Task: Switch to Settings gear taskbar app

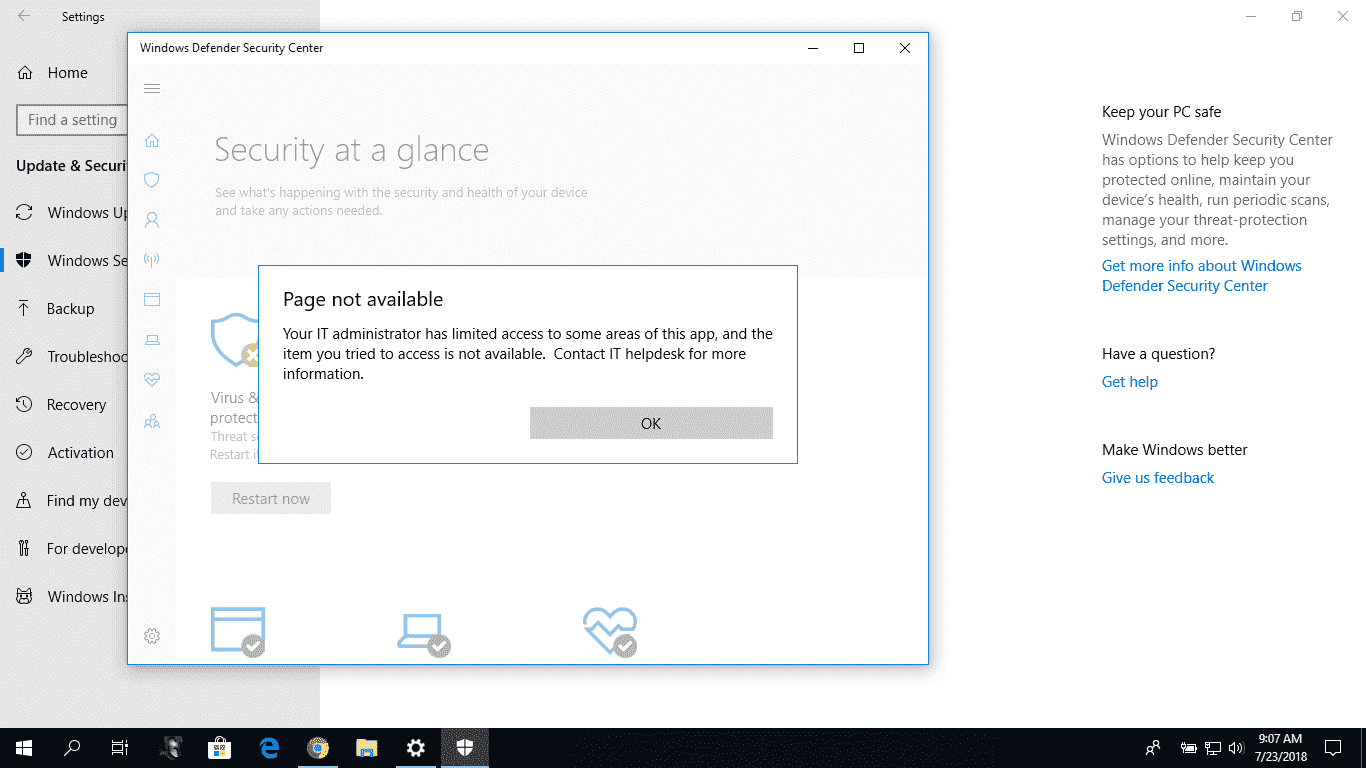Action: pos(416,748)
